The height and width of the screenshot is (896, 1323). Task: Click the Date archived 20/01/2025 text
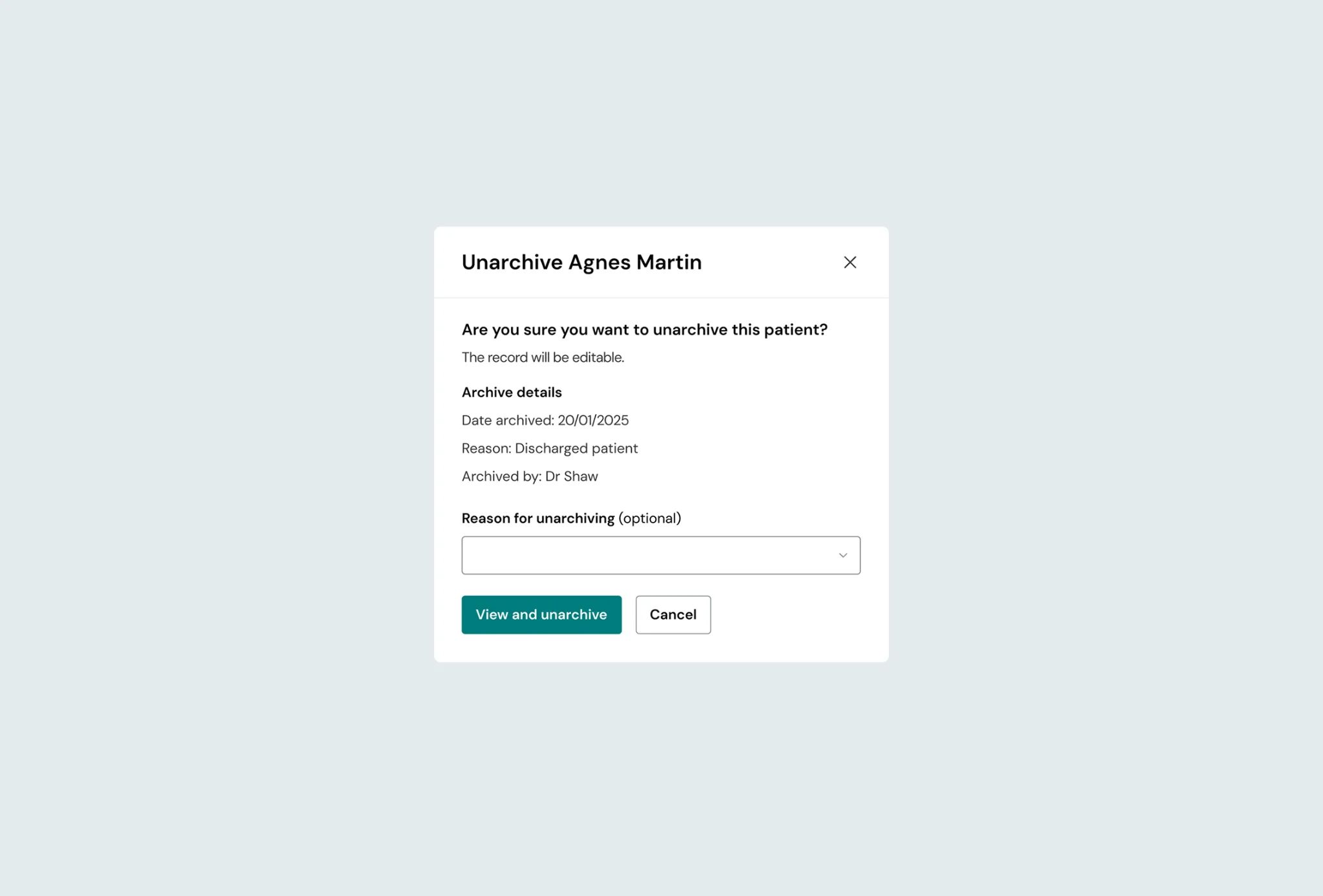click(545, 420)
